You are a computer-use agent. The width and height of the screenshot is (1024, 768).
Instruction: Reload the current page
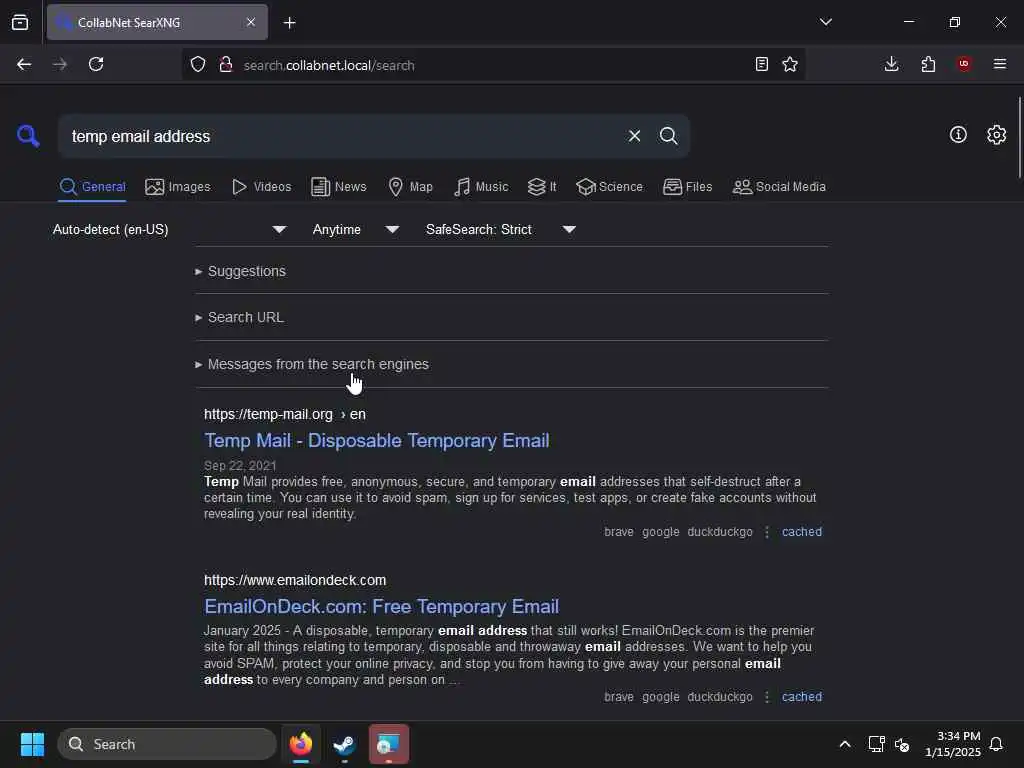pyautogui.click(x=96, y=64)
